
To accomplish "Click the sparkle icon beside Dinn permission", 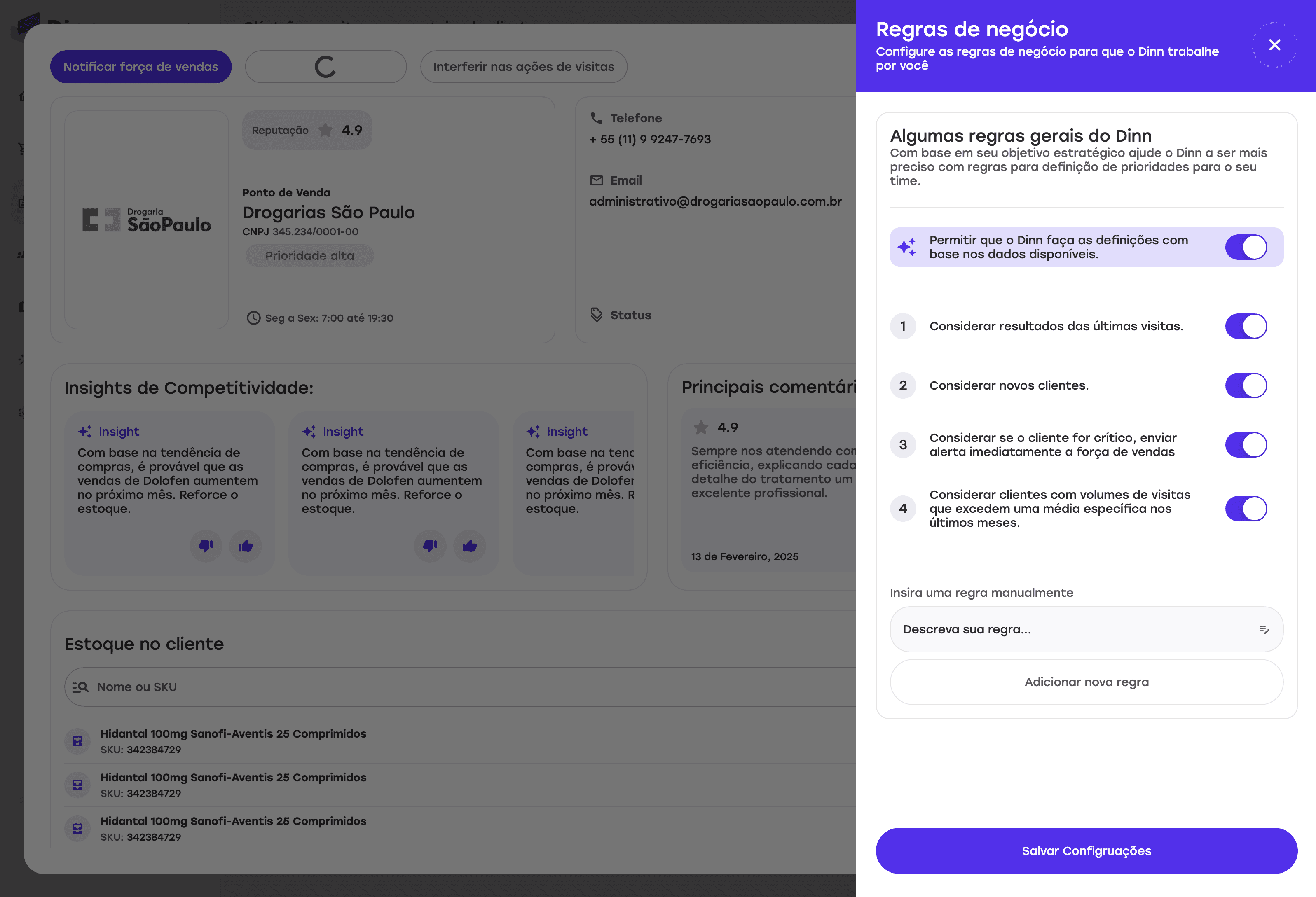I will [906, 247].
